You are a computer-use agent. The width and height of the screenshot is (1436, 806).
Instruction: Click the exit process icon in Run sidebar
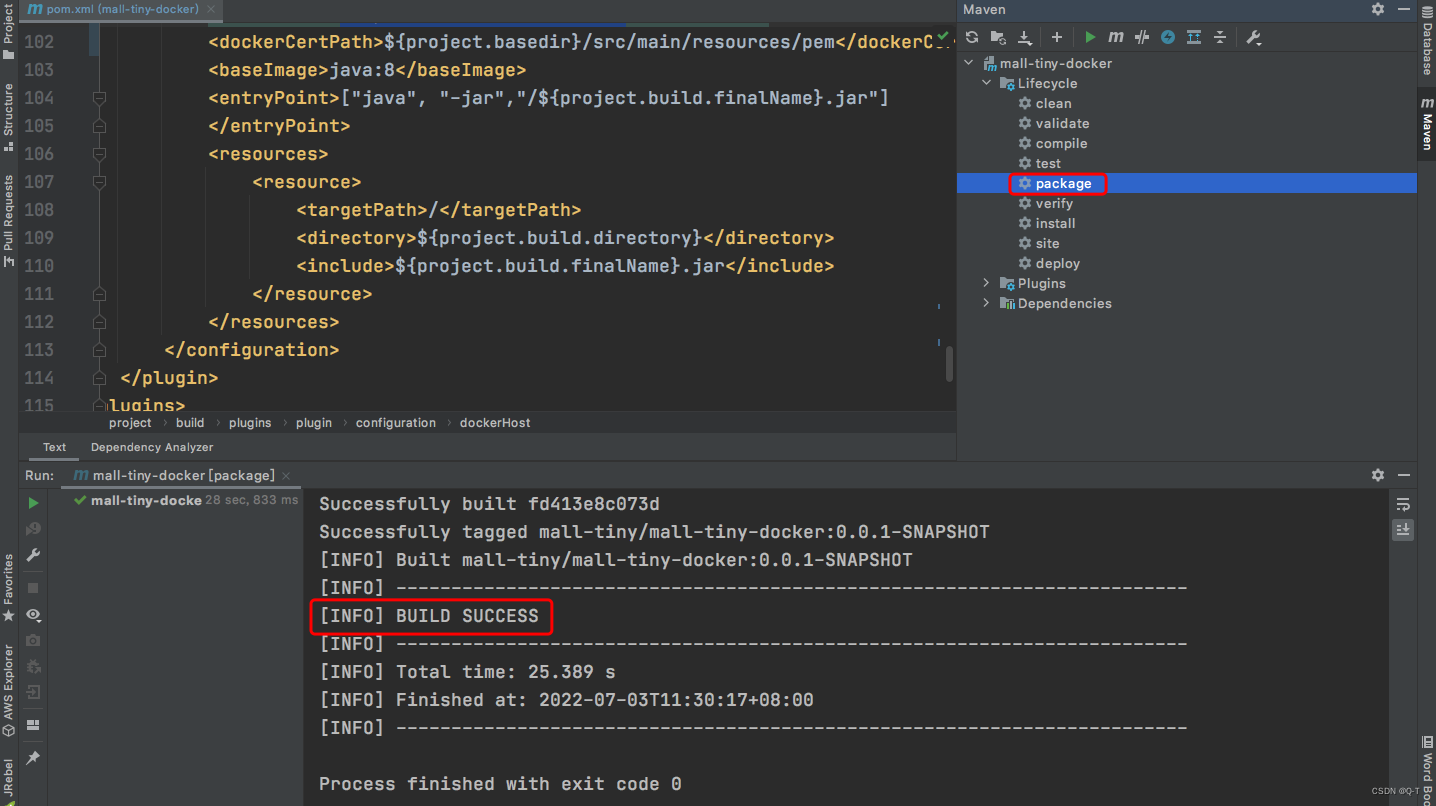(x=33, y=692)
